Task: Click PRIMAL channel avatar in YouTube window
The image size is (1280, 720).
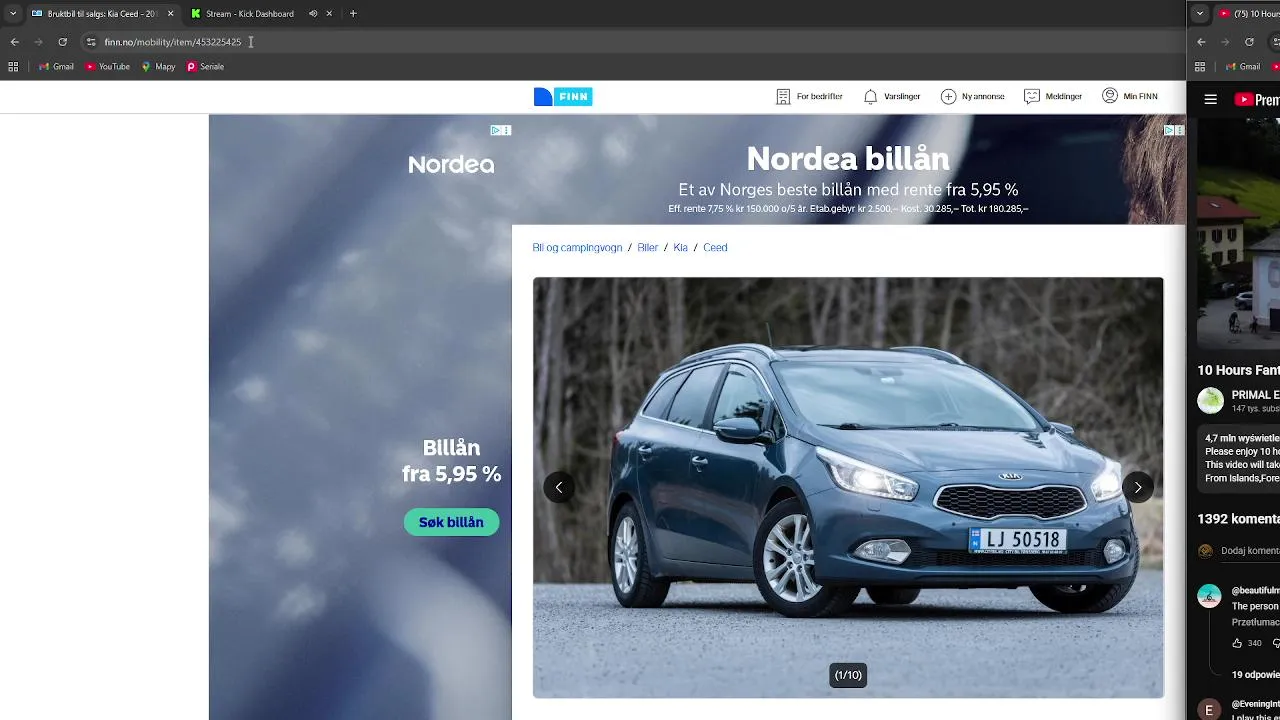Action: click(1210, 401)
